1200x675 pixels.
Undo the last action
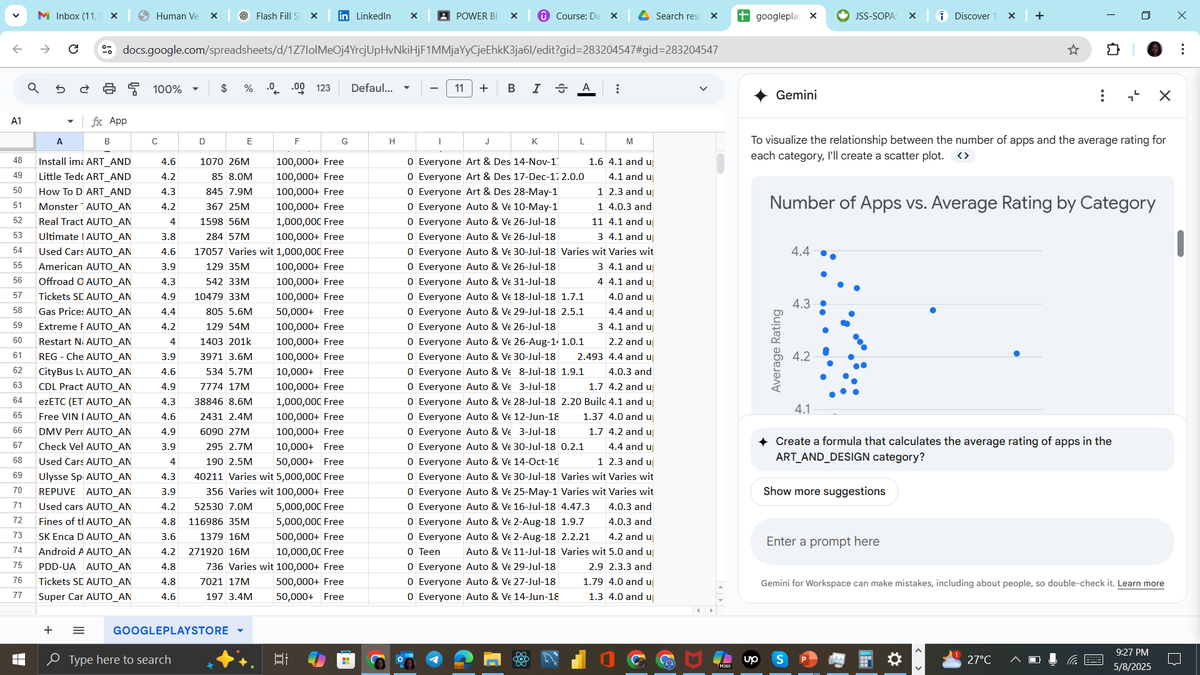coord(60,89)
